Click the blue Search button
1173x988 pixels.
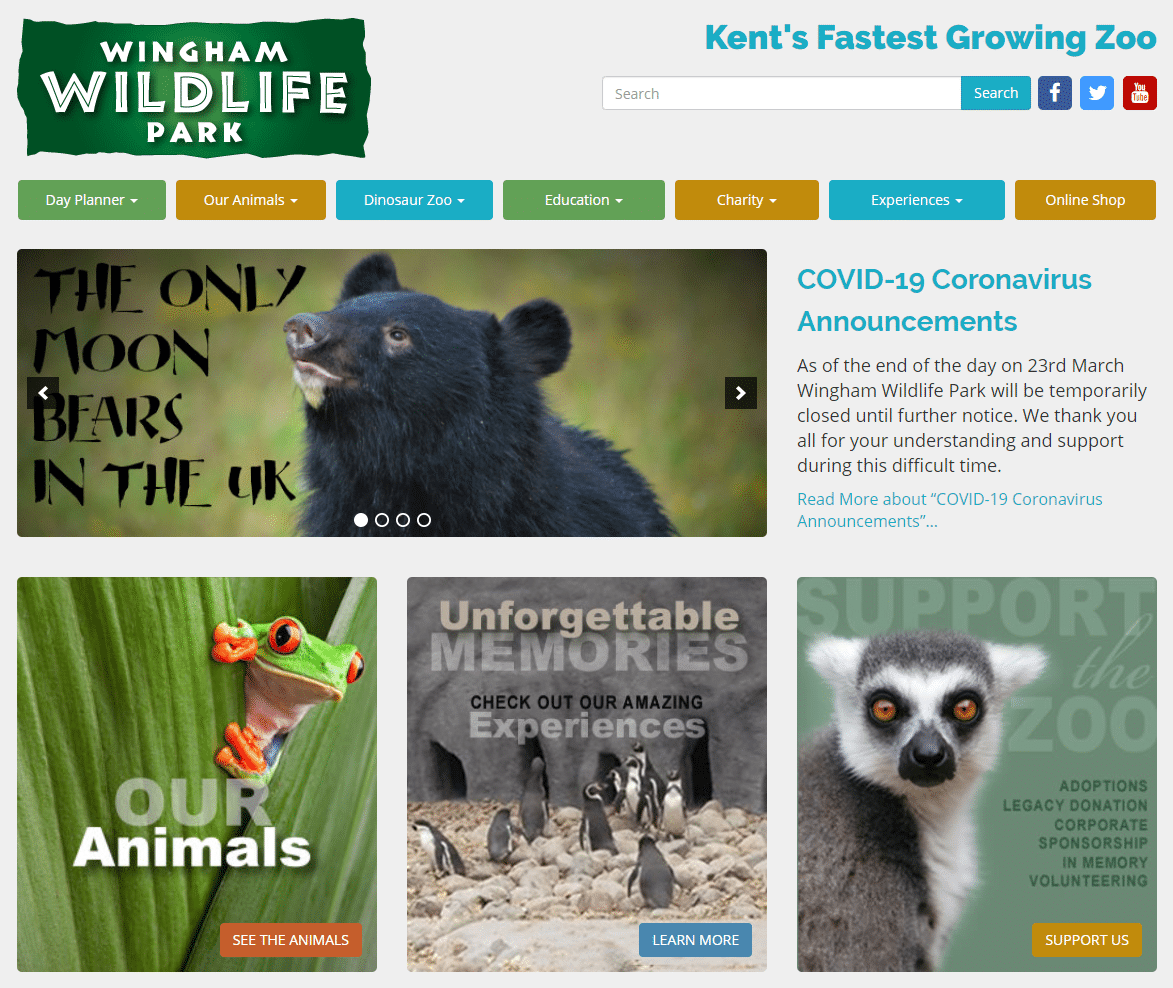pos(996,93)
